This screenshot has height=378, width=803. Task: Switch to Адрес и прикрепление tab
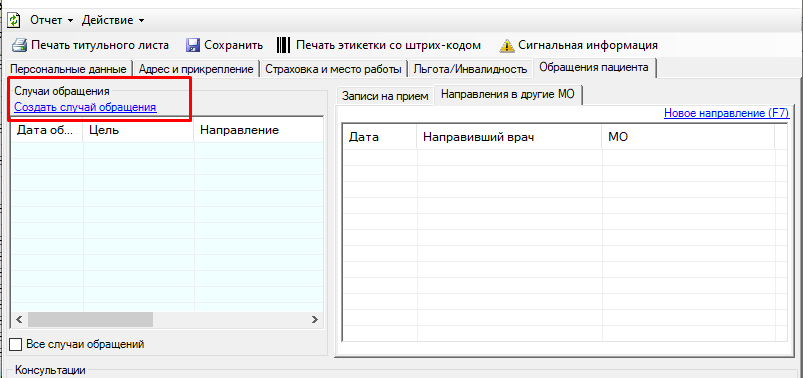coord(196,69)
